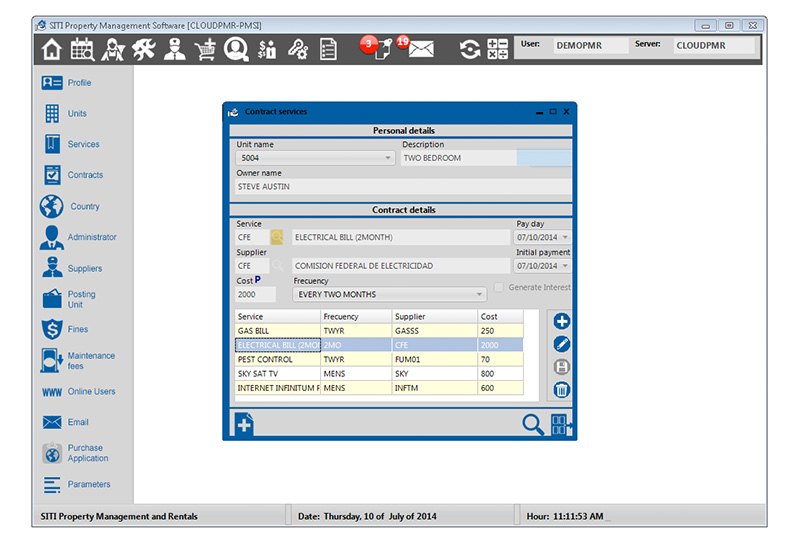
Task: Click the calculator icon in toolbar
Action: (497, 48)
